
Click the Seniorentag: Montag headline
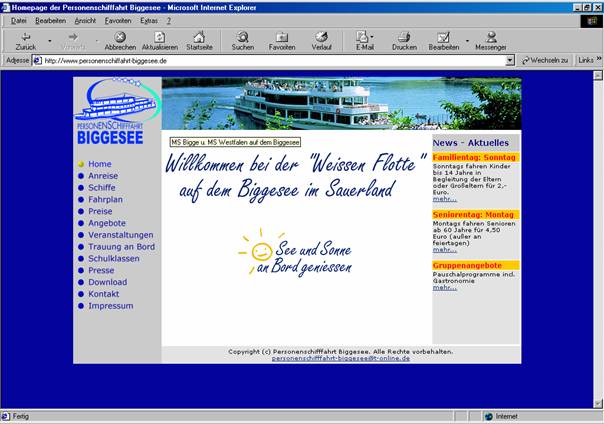click(473, 215)
